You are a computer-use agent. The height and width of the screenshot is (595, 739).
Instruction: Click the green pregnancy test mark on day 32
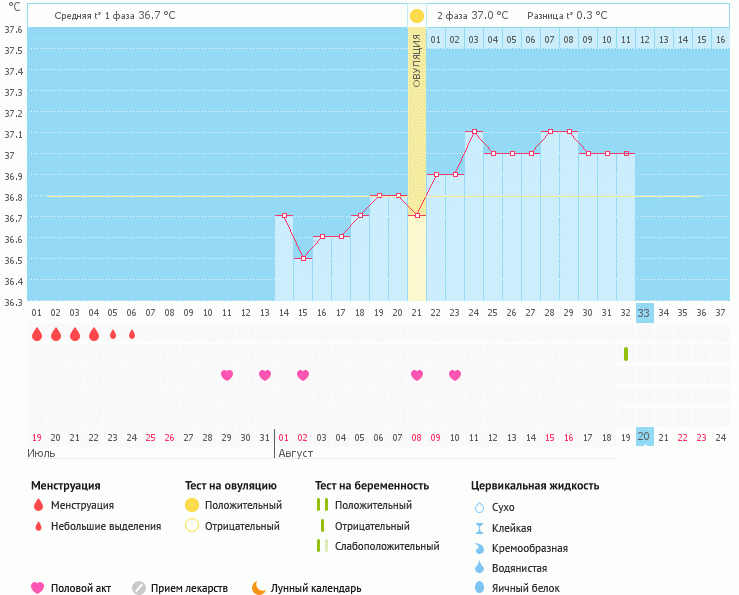pos(625,354)
